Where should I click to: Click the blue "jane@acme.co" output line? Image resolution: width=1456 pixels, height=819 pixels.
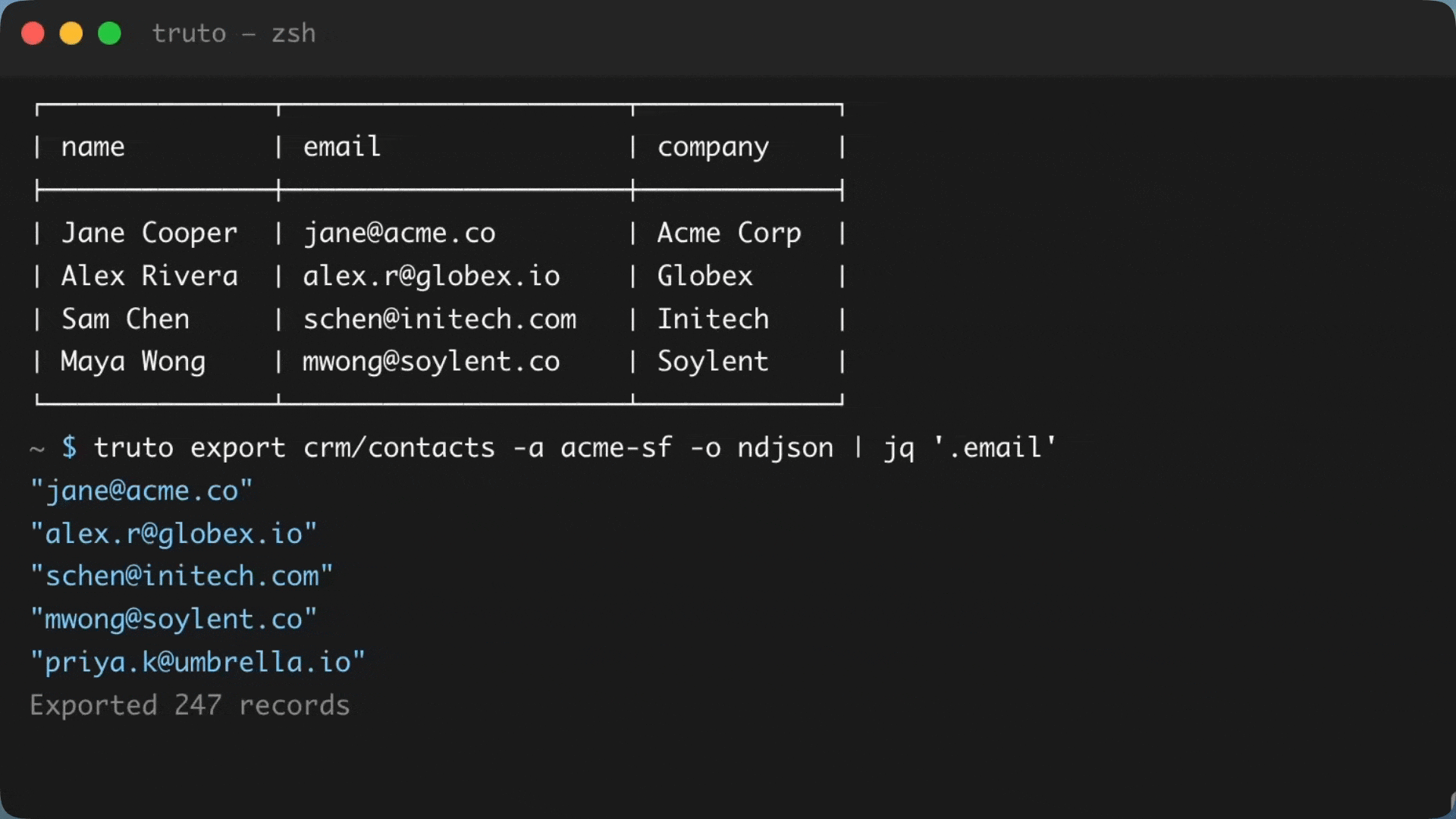coord(141,491)
